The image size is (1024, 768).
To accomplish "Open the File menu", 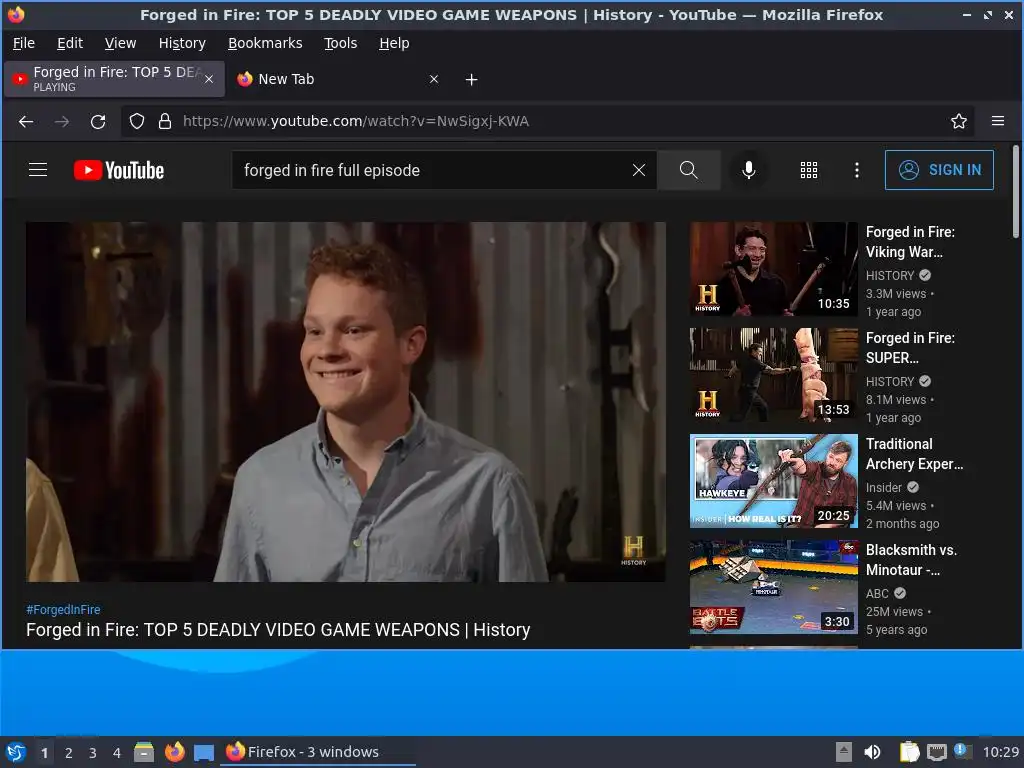I will tap(24, 43).
